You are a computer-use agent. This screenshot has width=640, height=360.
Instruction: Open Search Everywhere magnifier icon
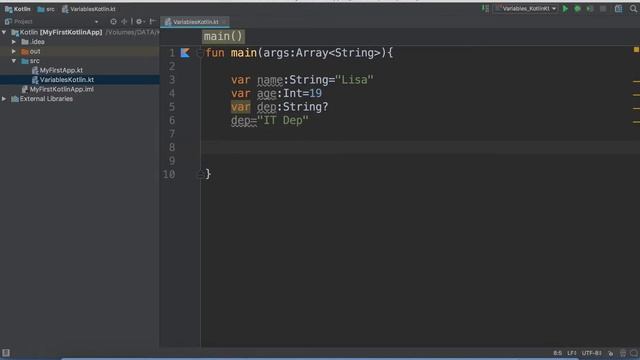pyautogui.click(x=633, y=9)
